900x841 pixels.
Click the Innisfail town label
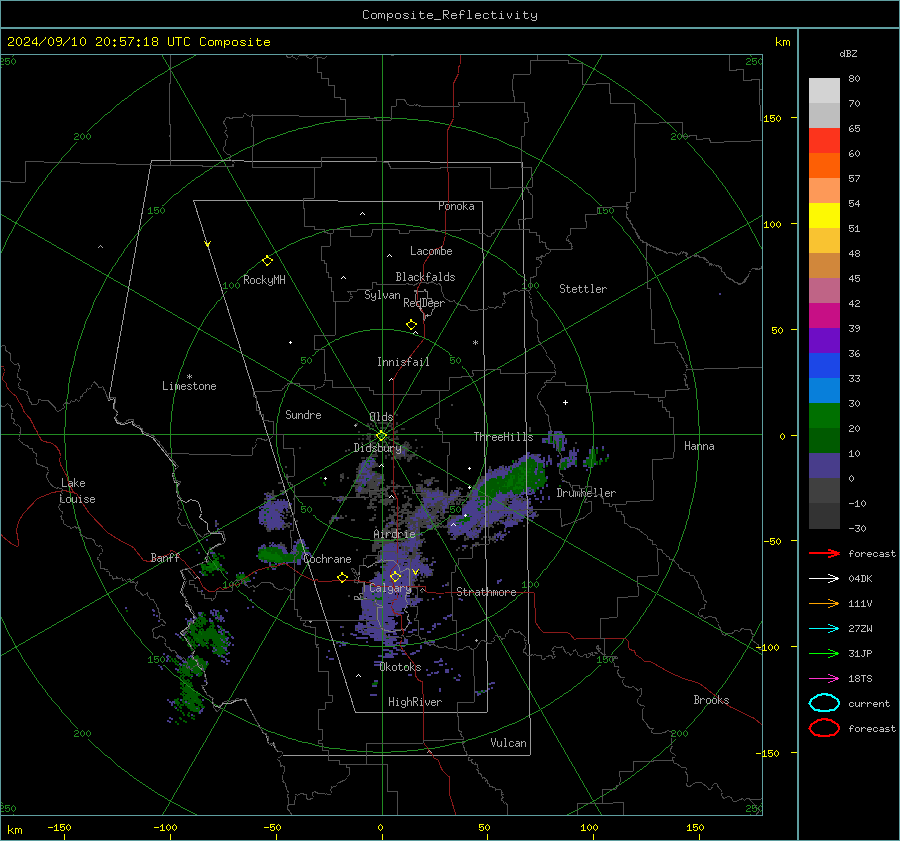(403, 362)
